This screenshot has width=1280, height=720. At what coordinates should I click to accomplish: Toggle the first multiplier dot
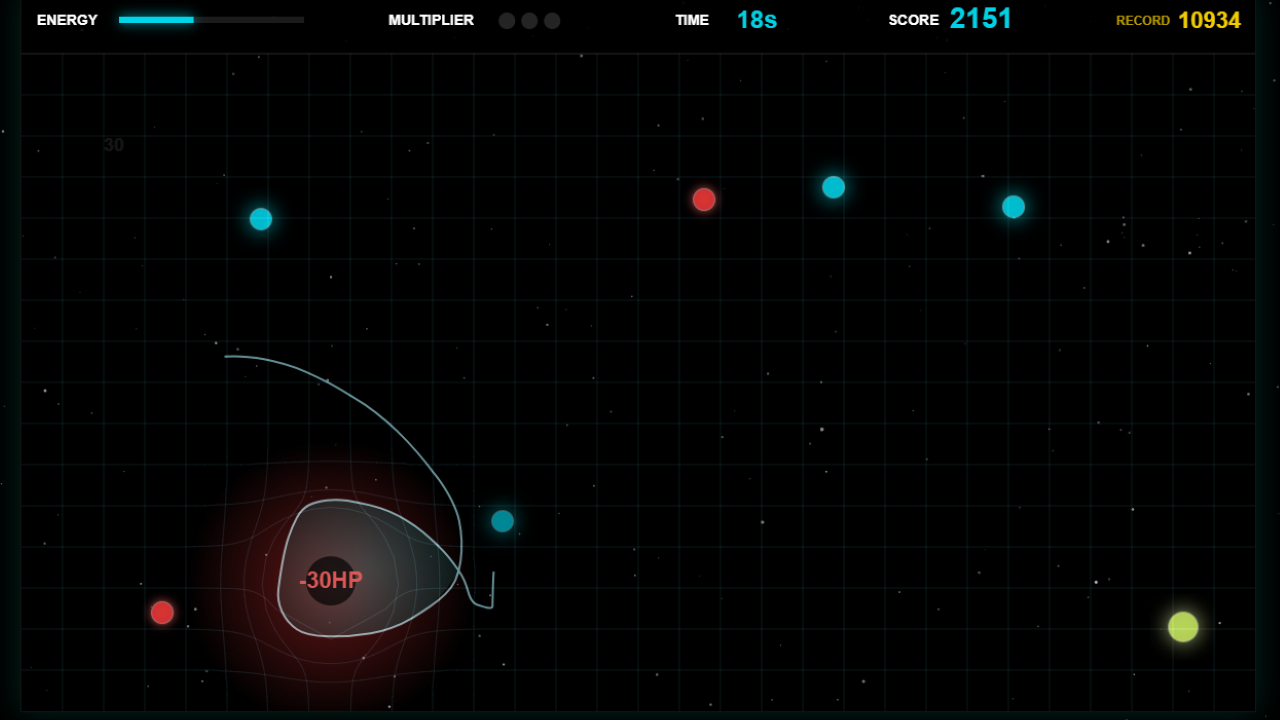tap(507, 20)
